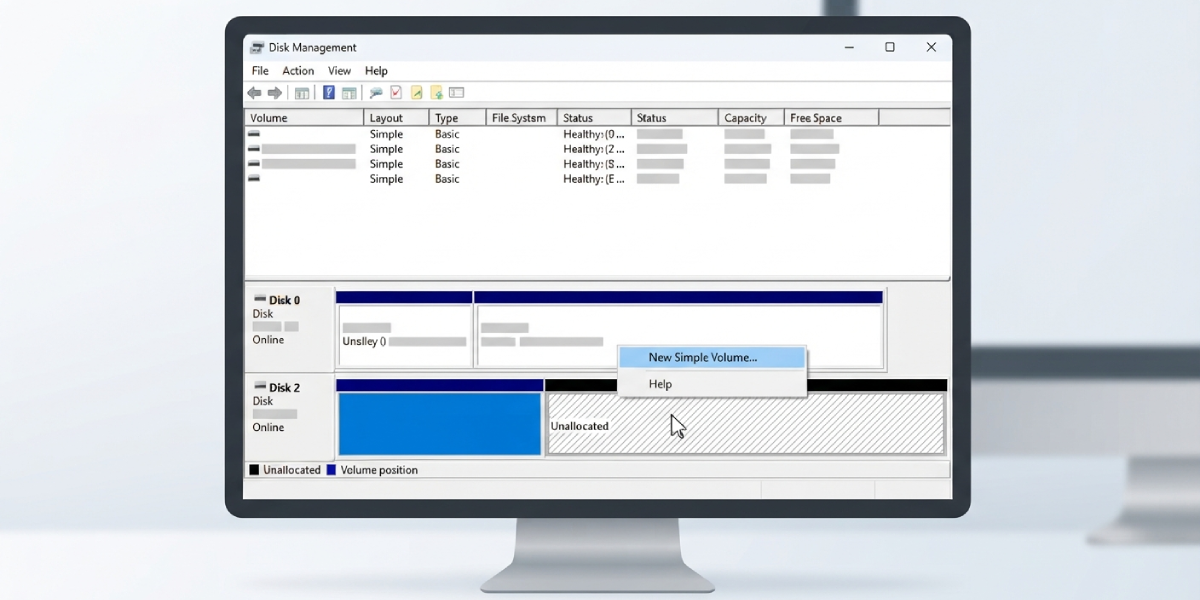Screen dimensions: 1200x600
Task: Select the wide second partition on Disk 0
Action: [679, 336]
